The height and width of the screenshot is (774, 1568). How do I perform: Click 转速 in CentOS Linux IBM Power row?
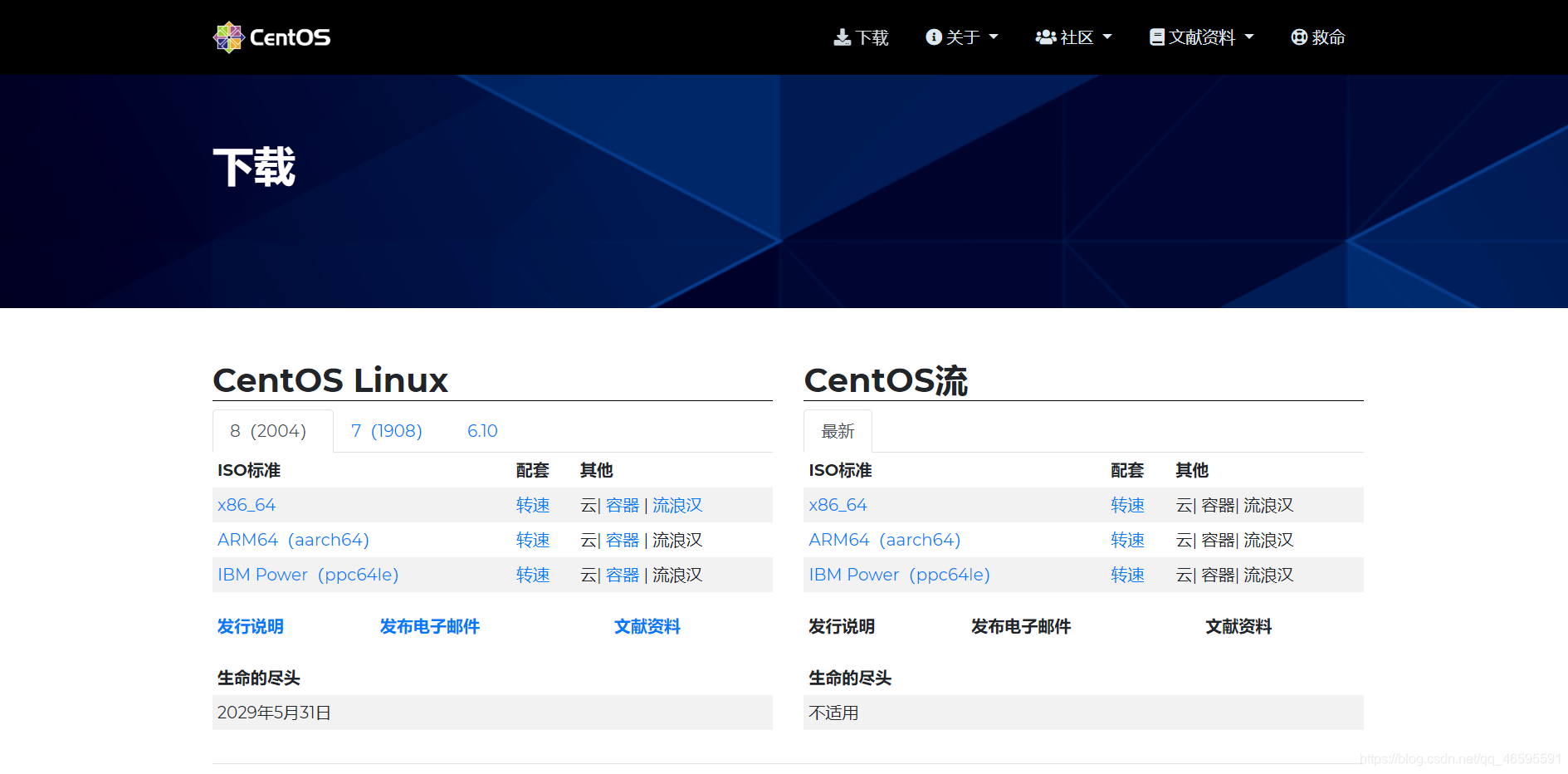533,575
